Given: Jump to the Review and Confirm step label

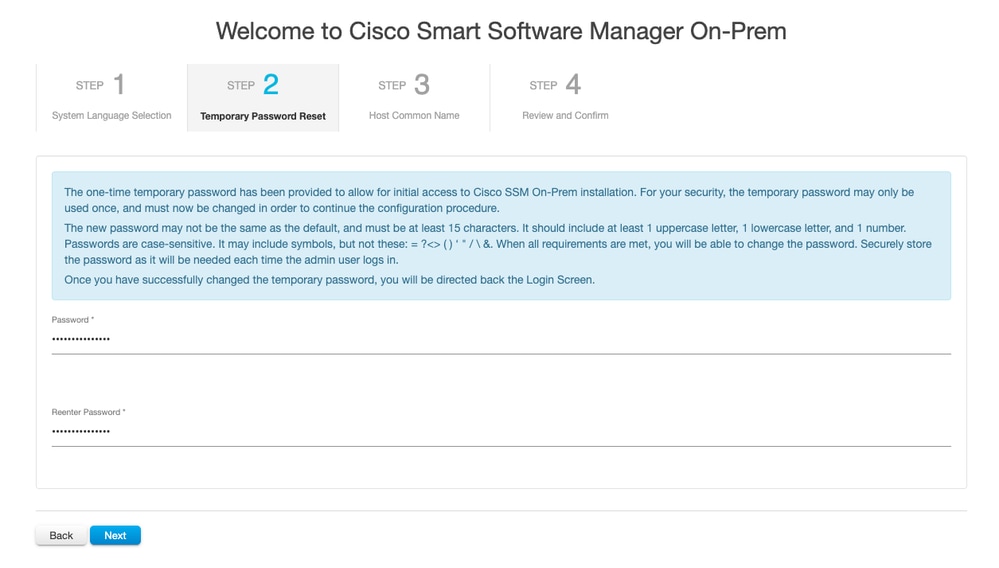Looking at the screenshot, I should (565, 116).
